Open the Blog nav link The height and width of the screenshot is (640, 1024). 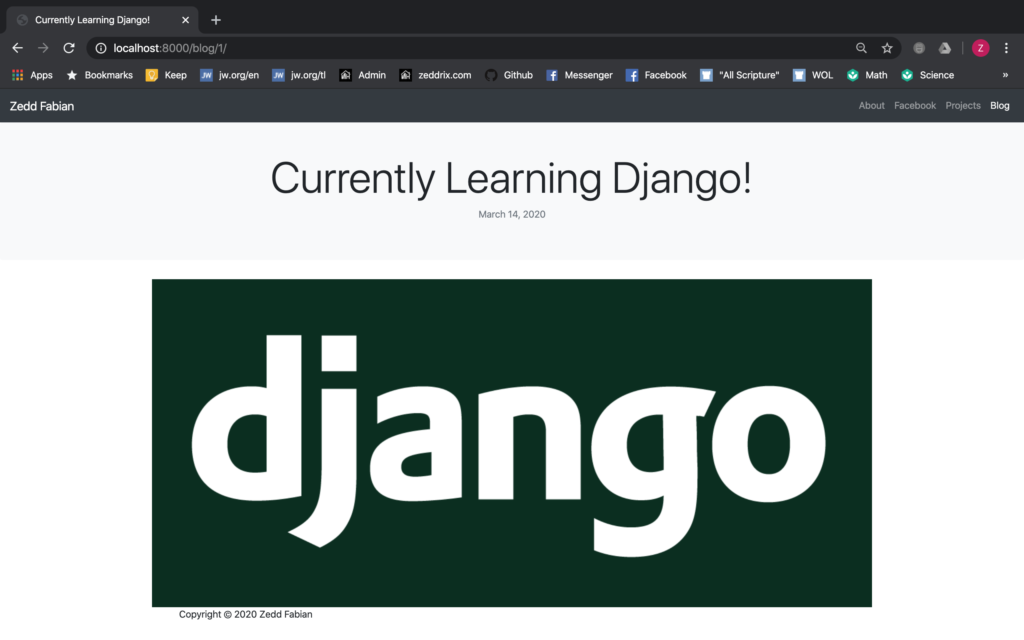(x=999, y=106)
